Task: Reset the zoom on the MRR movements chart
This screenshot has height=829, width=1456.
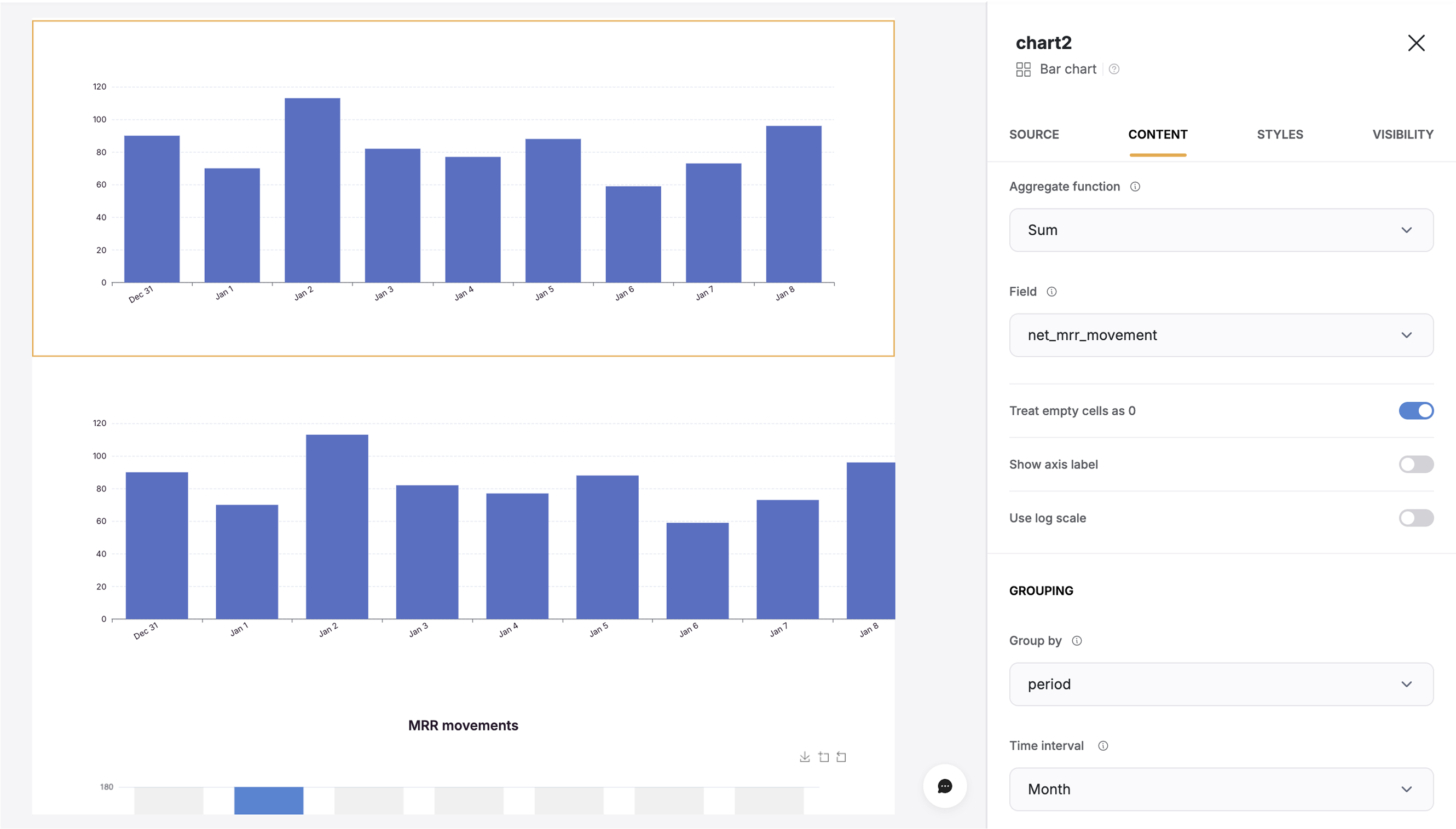Action: (x=842, y=757)
